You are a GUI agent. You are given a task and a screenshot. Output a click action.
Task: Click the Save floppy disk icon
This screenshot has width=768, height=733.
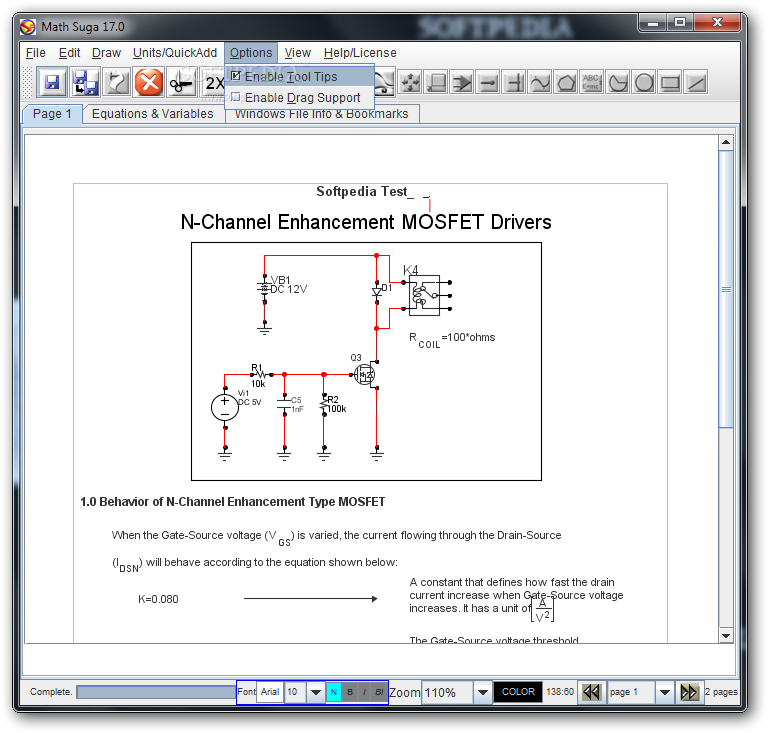[x=52, y=82]
